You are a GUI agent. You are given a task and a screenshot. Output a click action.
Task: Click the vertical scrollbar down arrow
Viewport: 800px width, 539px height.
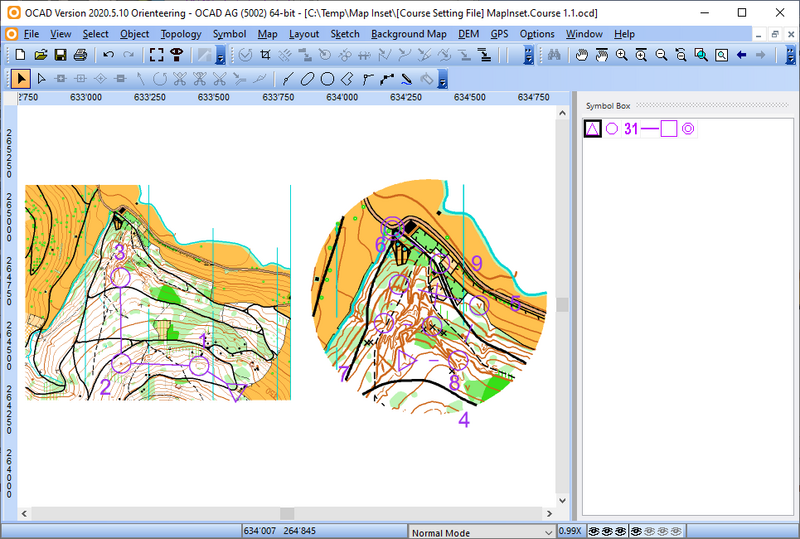[x=562, y=501]
